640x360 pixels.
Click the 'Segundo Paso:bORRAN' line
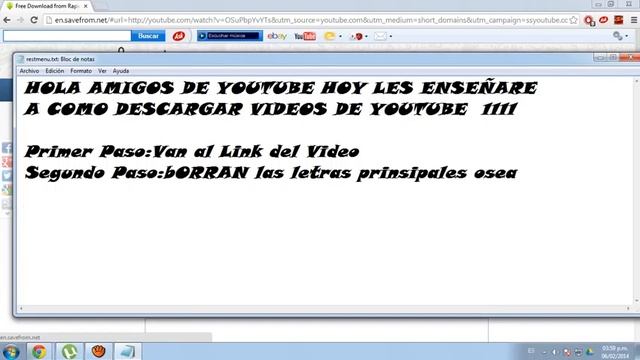(271, 173)
